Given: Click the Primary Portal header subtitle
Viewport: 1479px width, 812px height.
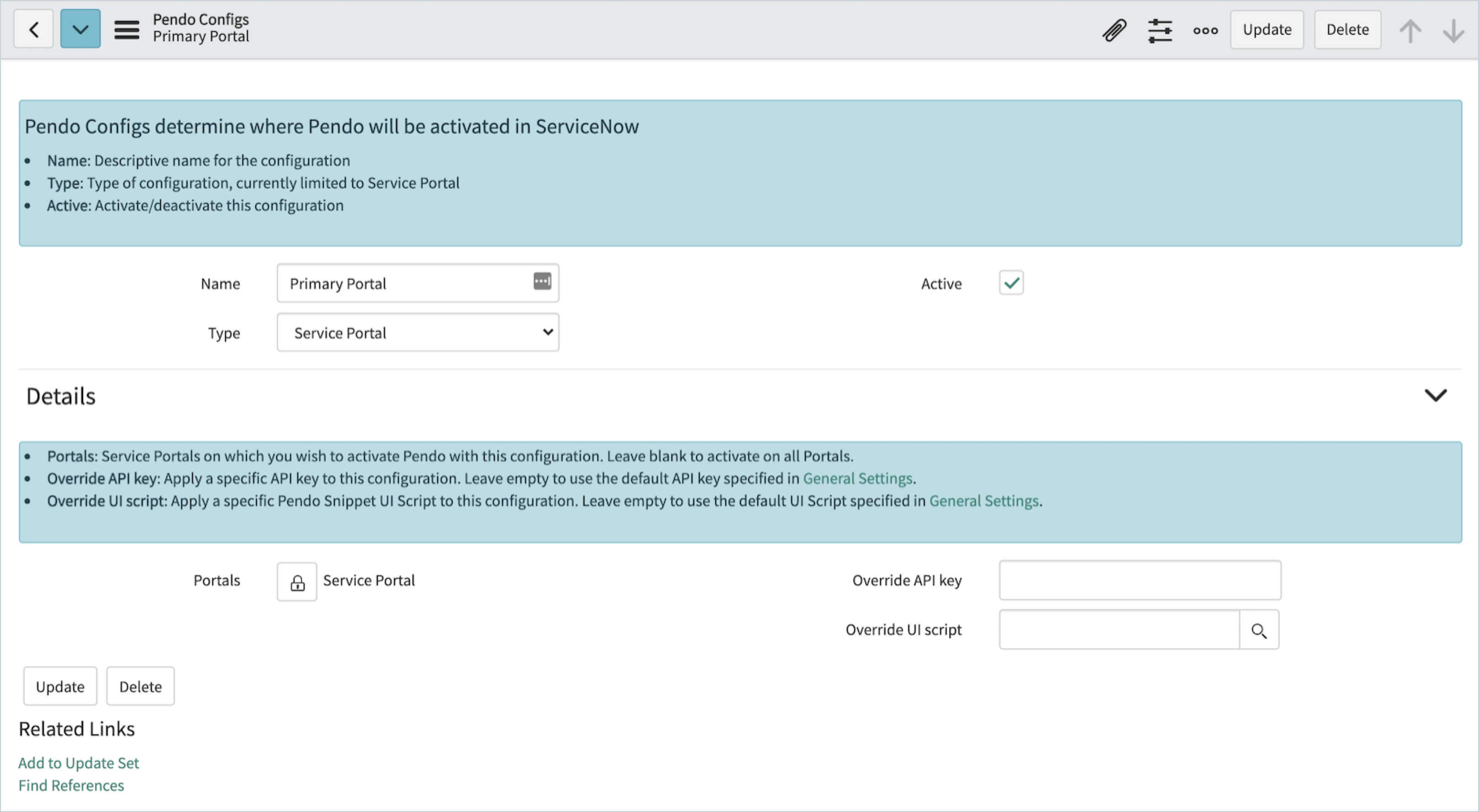Looking at the screenshot, I should [x=201, y=36].
